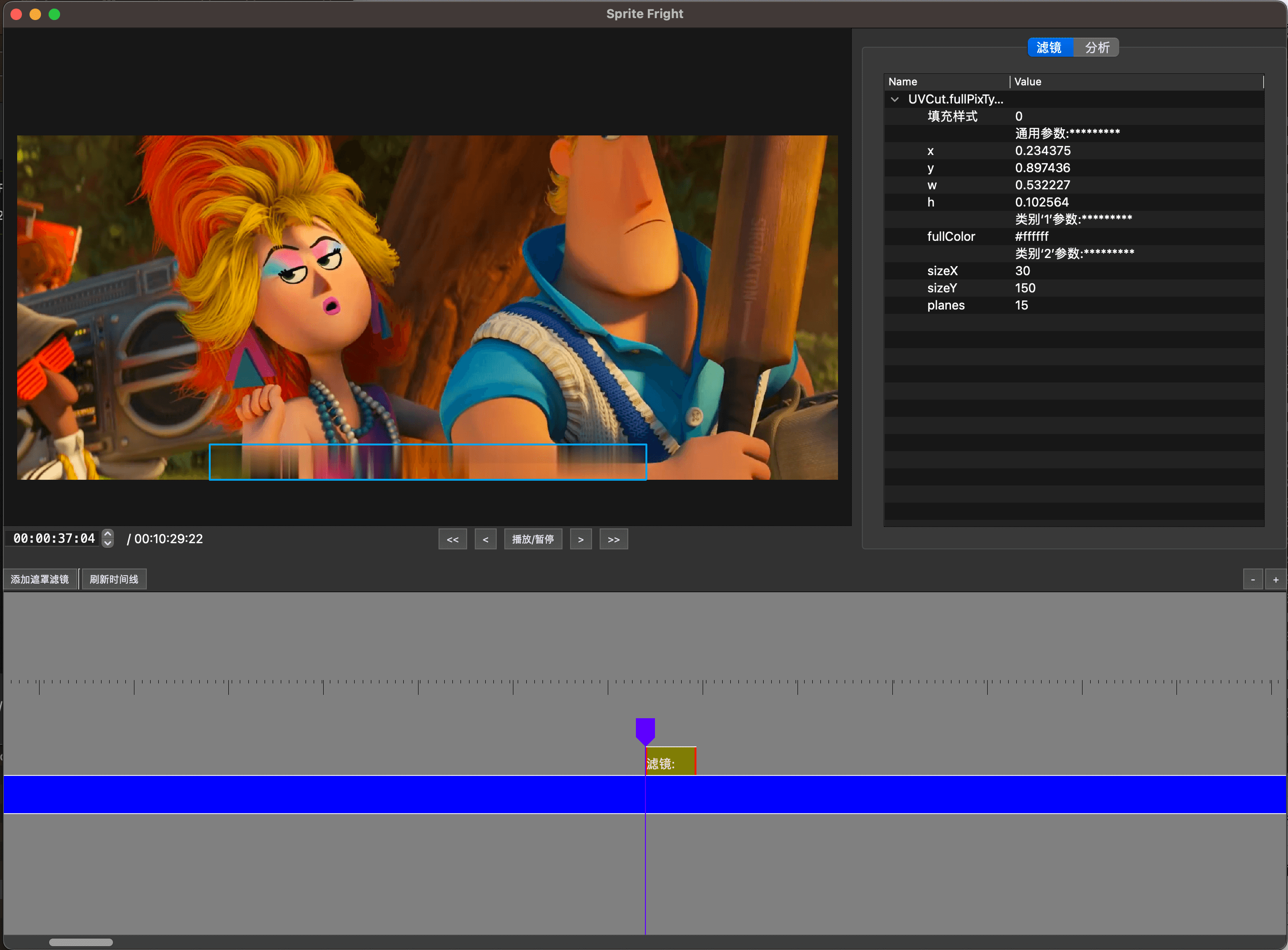Click the 添加遮罩滤镜 button

[x=40, y=579]
